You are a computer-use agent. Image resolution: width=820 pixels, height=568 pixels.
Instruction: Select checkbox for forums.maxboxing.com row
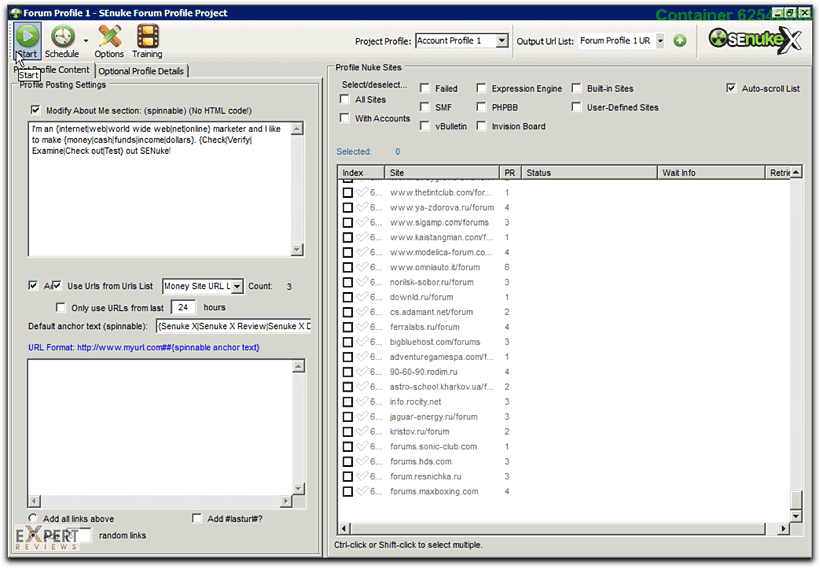pos(347,492)
